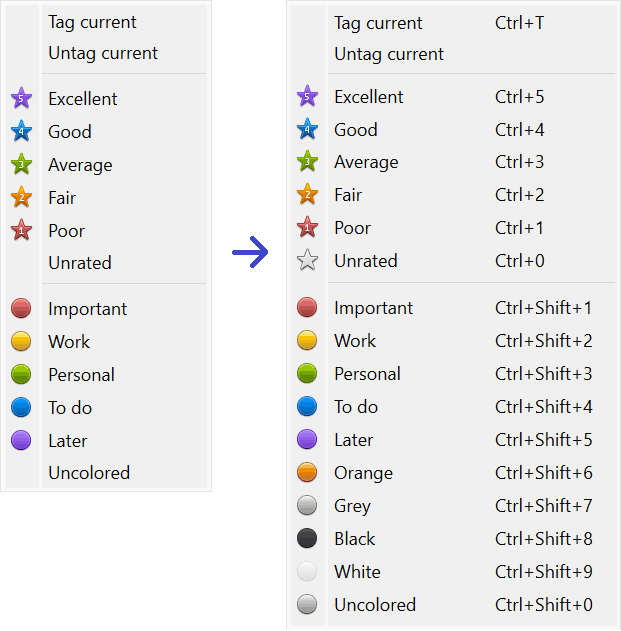Image resolution: width=621 pixels, height=631 pixels.
Task: Select Uncolored in the left menu
Action: point(89,473)
